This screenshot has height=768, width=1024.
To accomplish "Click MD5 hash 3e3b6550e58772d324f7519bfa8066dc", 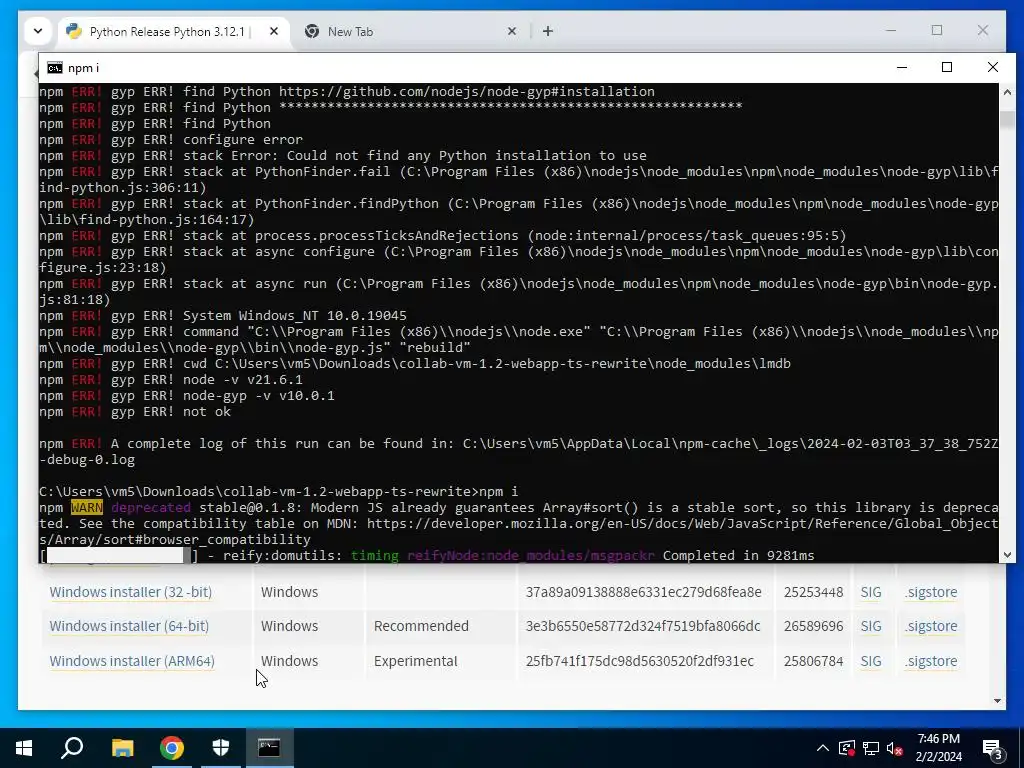I will 643,626.
